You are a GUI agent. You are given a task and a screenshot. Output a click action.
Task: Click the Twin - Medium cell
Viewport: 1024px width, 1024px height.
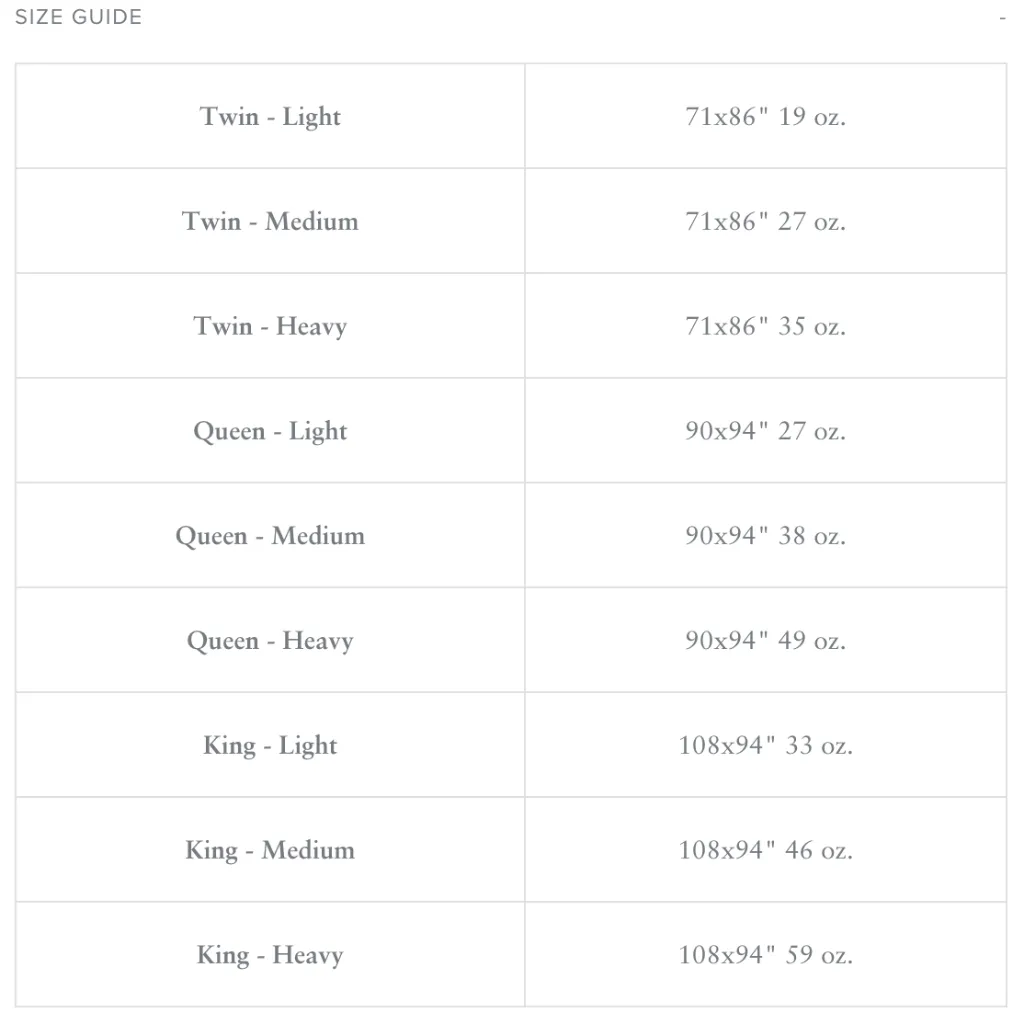270,221
